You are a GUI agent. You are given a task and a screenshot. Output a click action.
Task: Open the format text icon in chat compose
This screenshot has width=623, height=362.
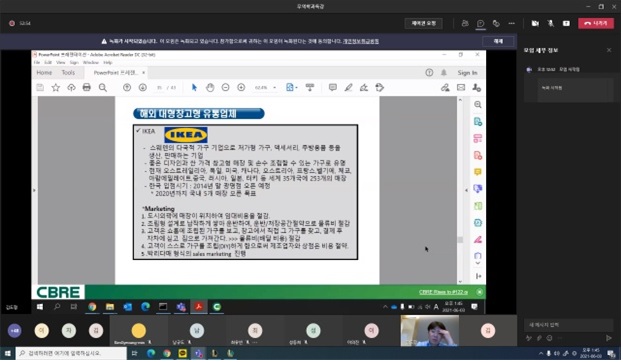528,338
